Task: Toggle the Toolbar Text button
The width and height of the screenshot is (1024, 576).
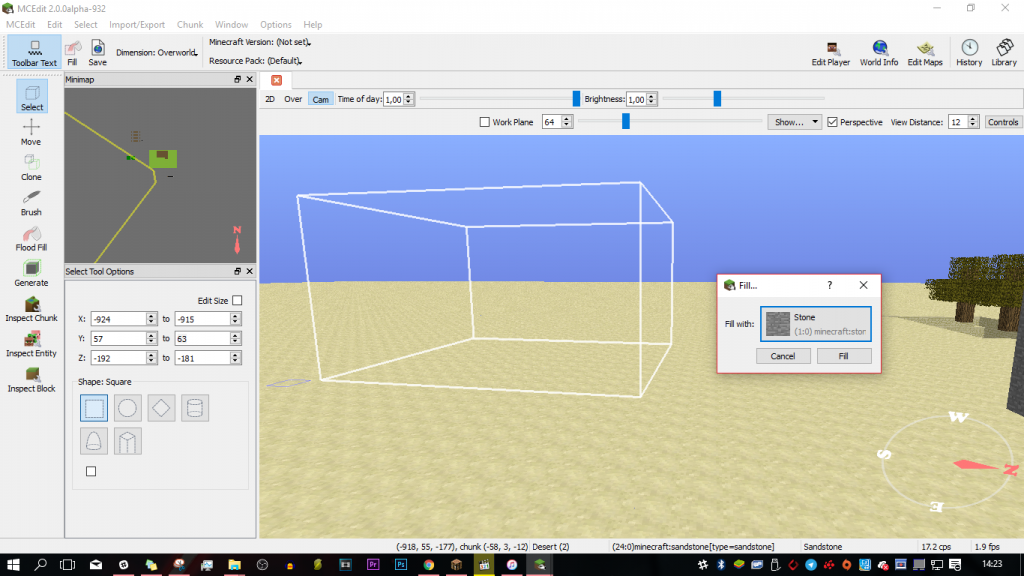Action: [34, 52]
